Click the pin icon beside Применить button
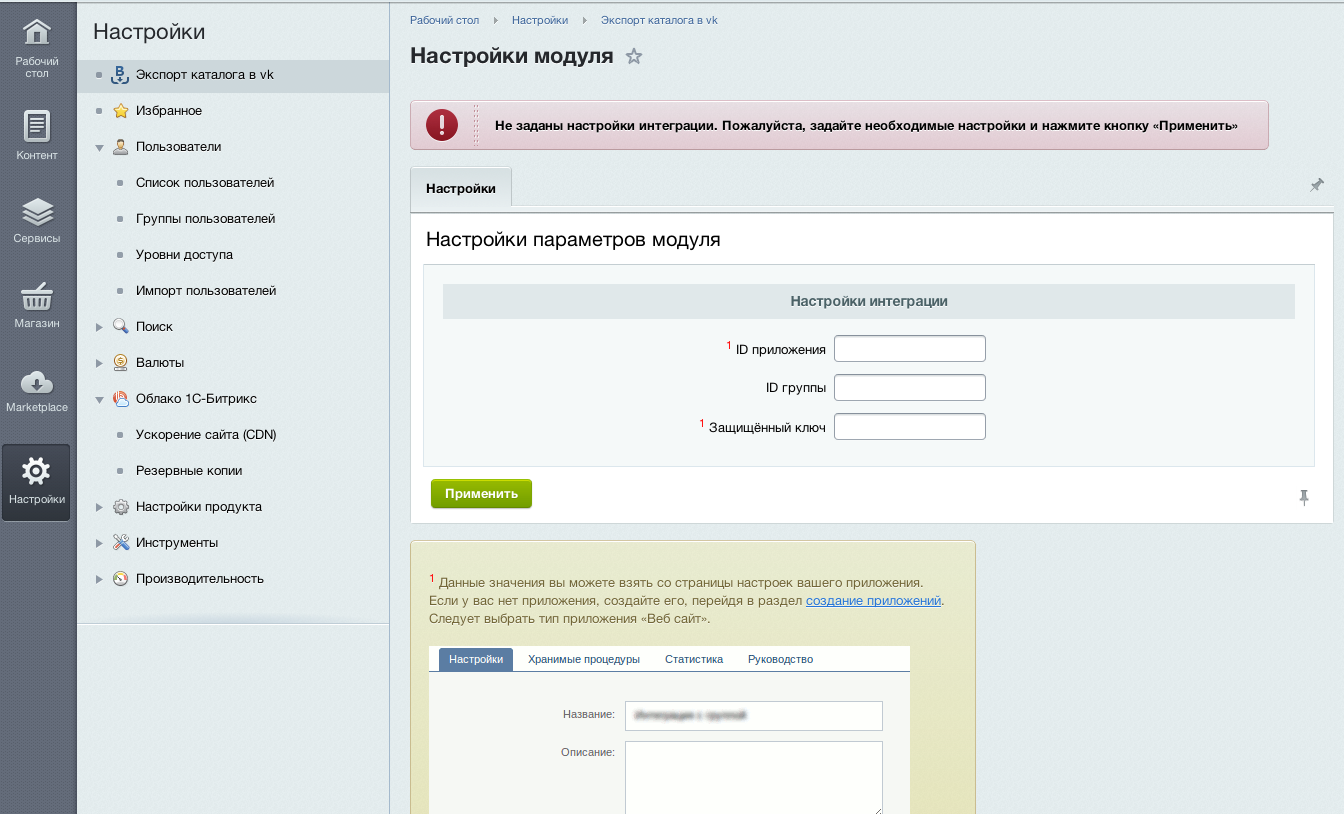 pyautogui.click(x=1303, y=497)
